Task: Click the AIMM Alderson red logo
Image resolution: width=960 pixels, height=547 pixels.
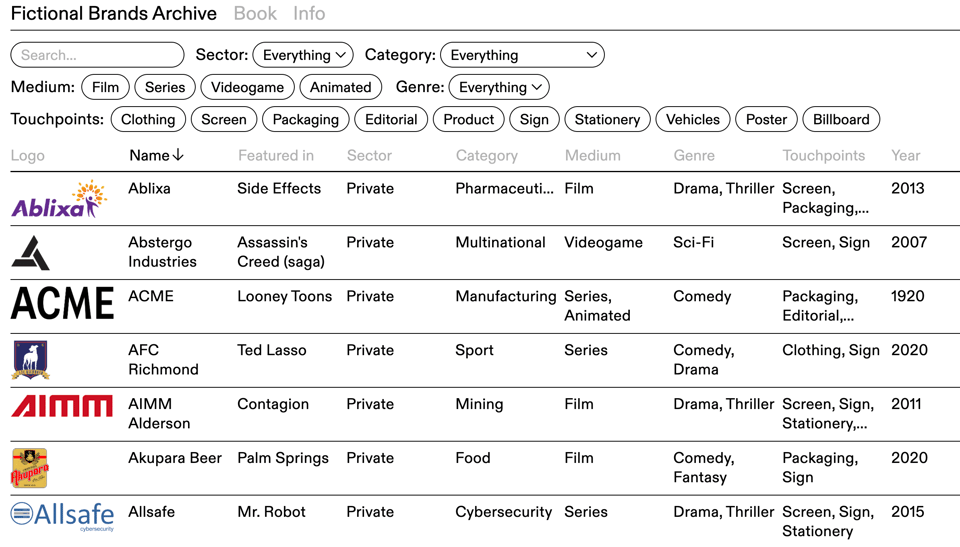Action: (x=62, y=405)
